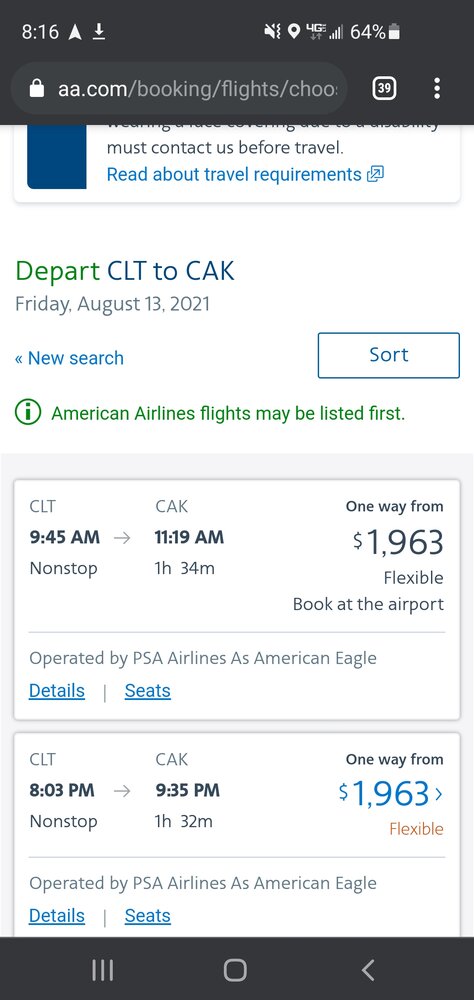Open the Sort options
Screen dimensions: 474x1000
tap(389, 355)
